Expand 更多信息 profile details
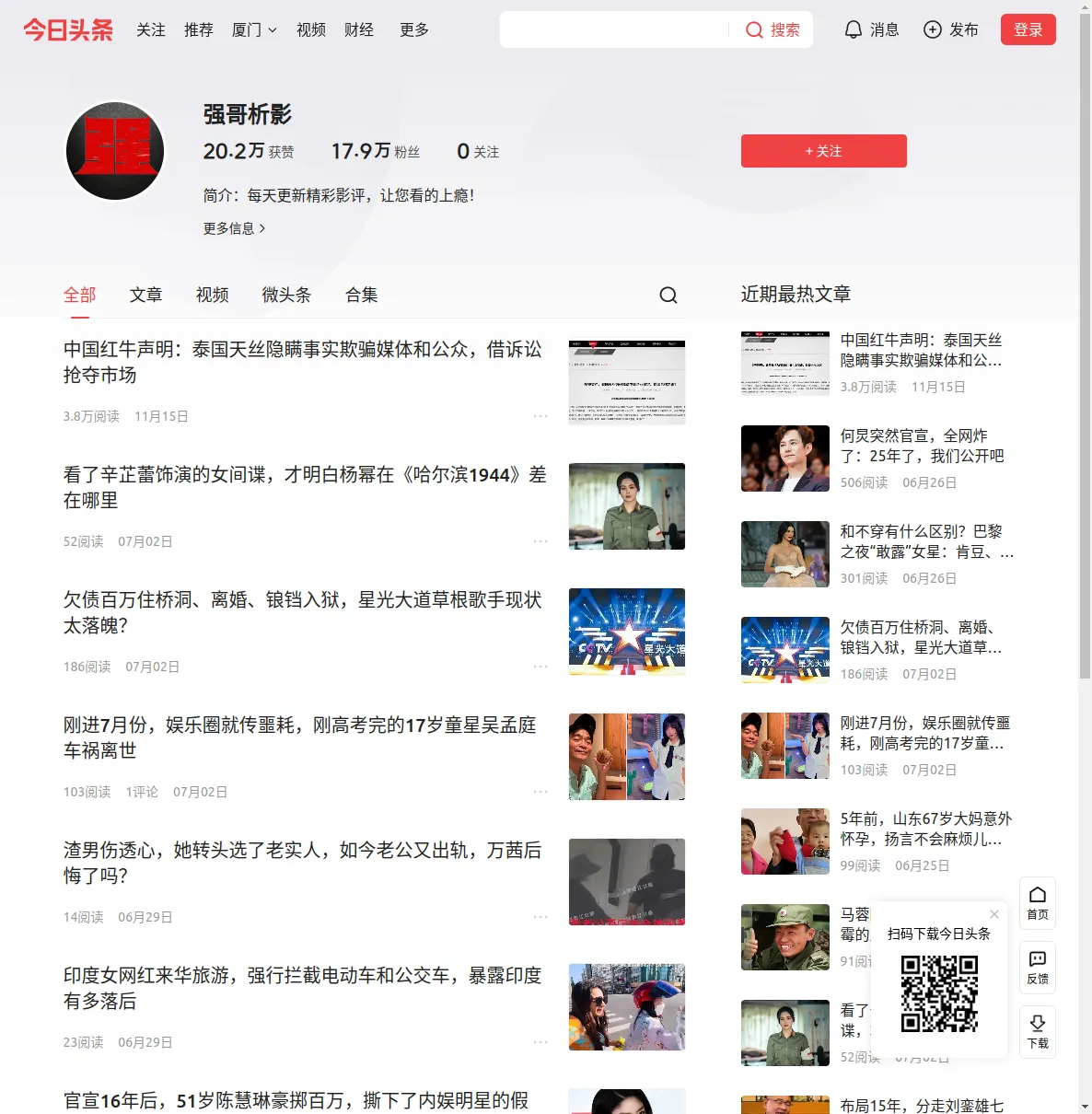 (235, 228)
